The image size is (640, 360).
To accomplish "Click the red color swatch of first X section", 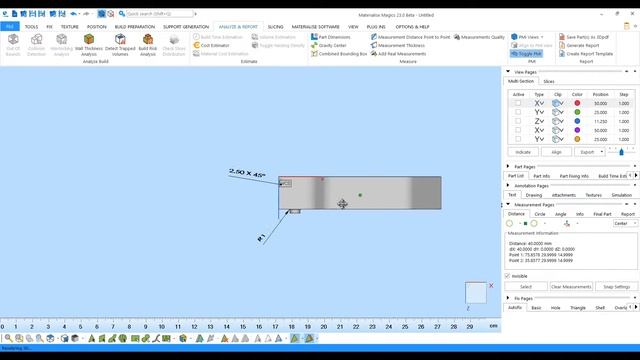I will click(577, 103).
